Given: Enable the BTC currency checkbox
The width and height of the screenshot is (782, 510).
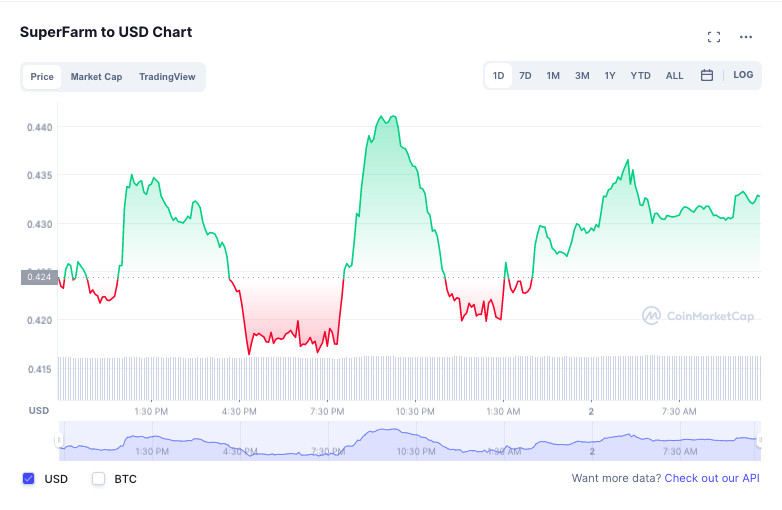Looking at the screenshot, I should coord(99,479).
